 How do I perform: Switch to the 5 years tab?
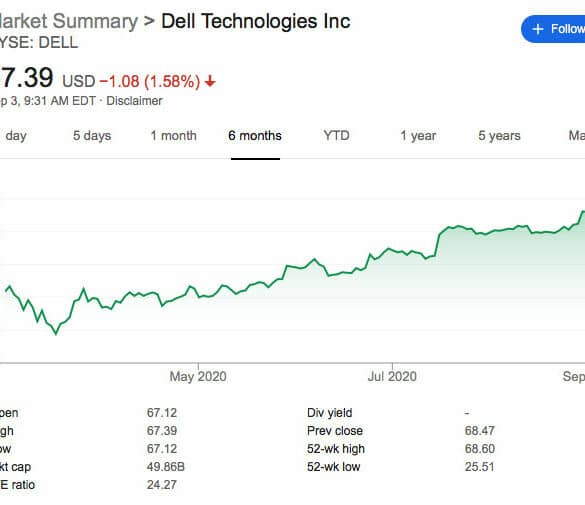499,136
